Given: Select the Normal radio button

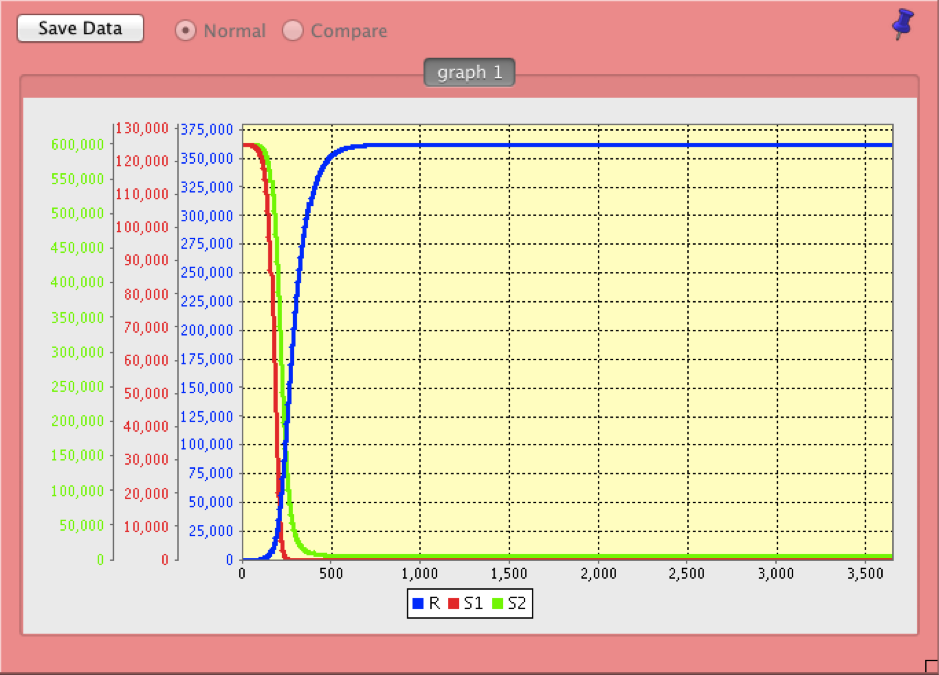Looking at the screenshot, I should click(x=185, y=31).
